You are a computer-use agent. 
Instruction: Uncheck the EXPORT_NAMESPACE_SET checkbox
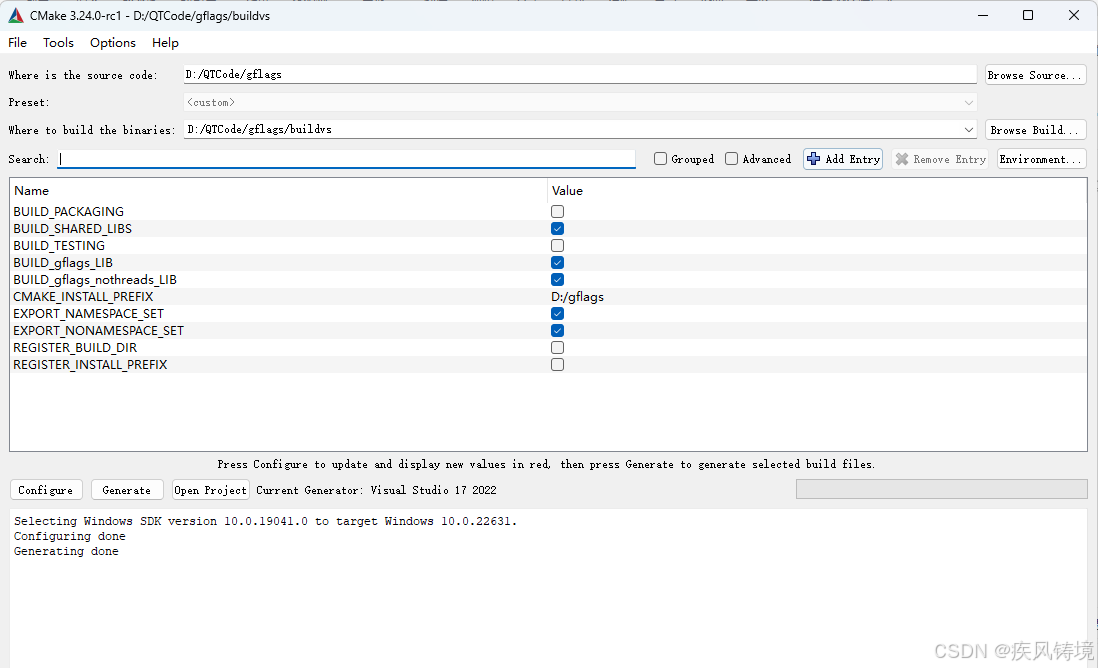click(557, 314)
